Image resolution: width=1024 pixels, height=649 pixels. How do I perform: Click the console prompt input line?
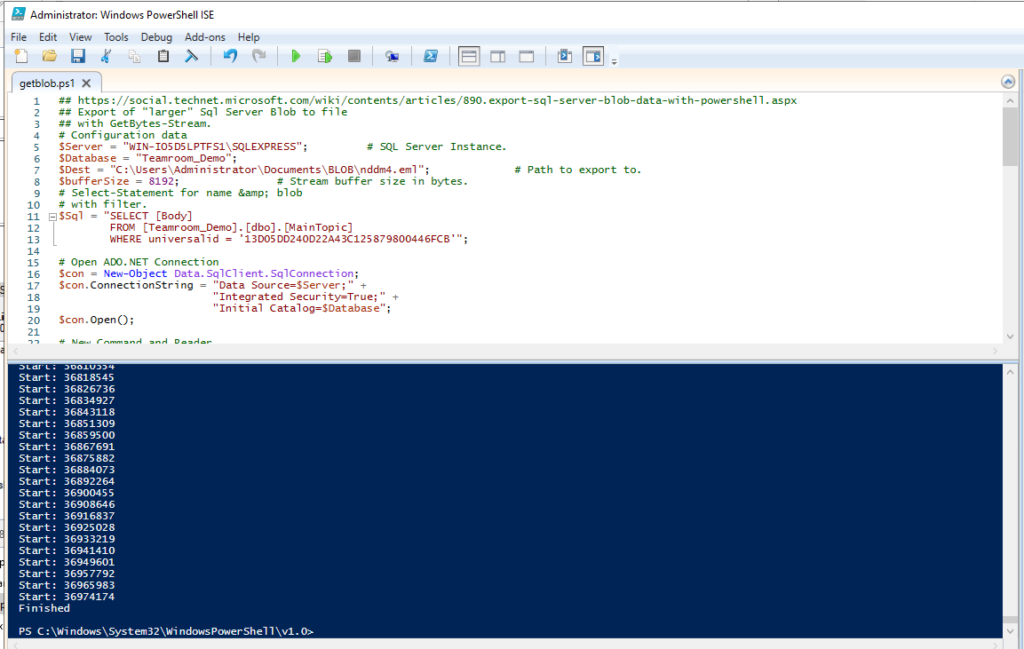(x=400, y=631)
